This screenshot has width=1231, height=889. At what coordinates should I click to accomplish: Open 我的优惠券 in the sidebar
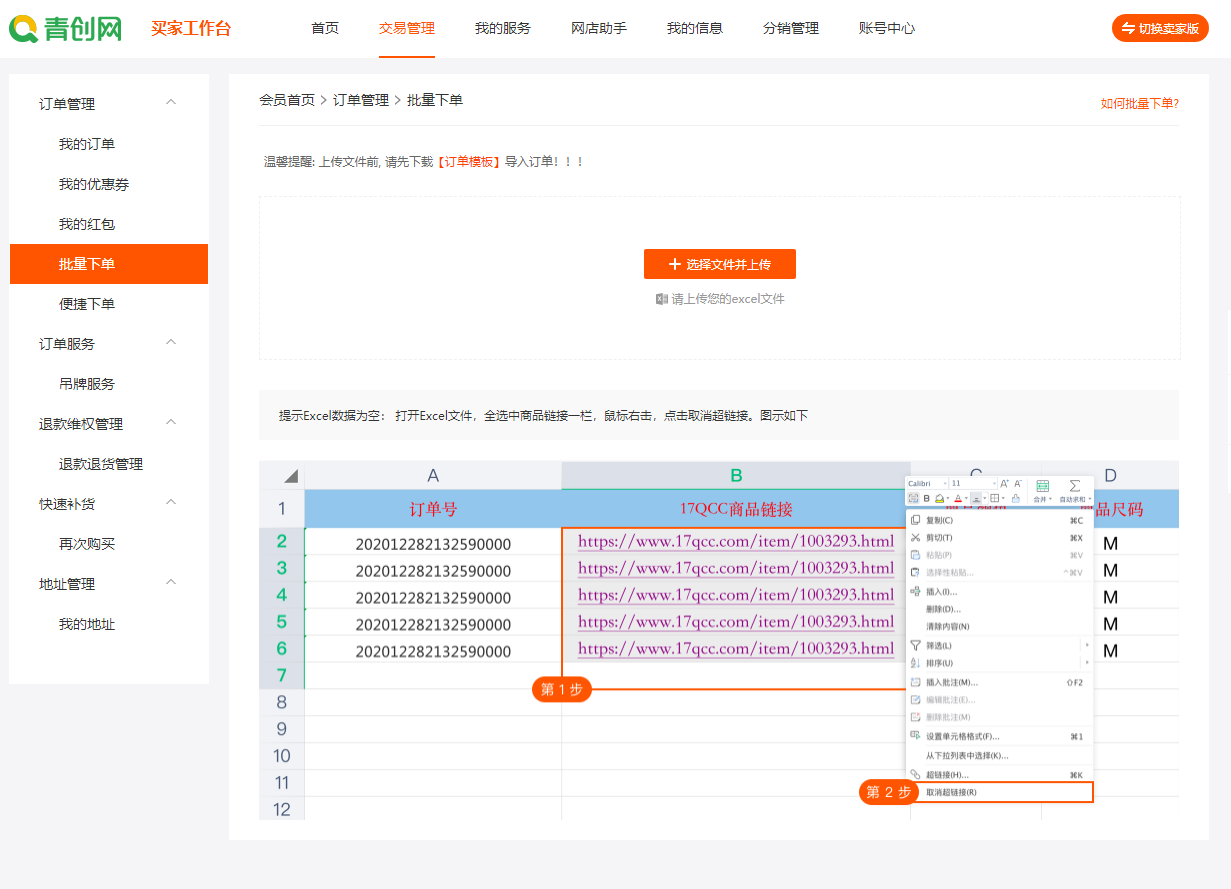[x=94, y=184]
